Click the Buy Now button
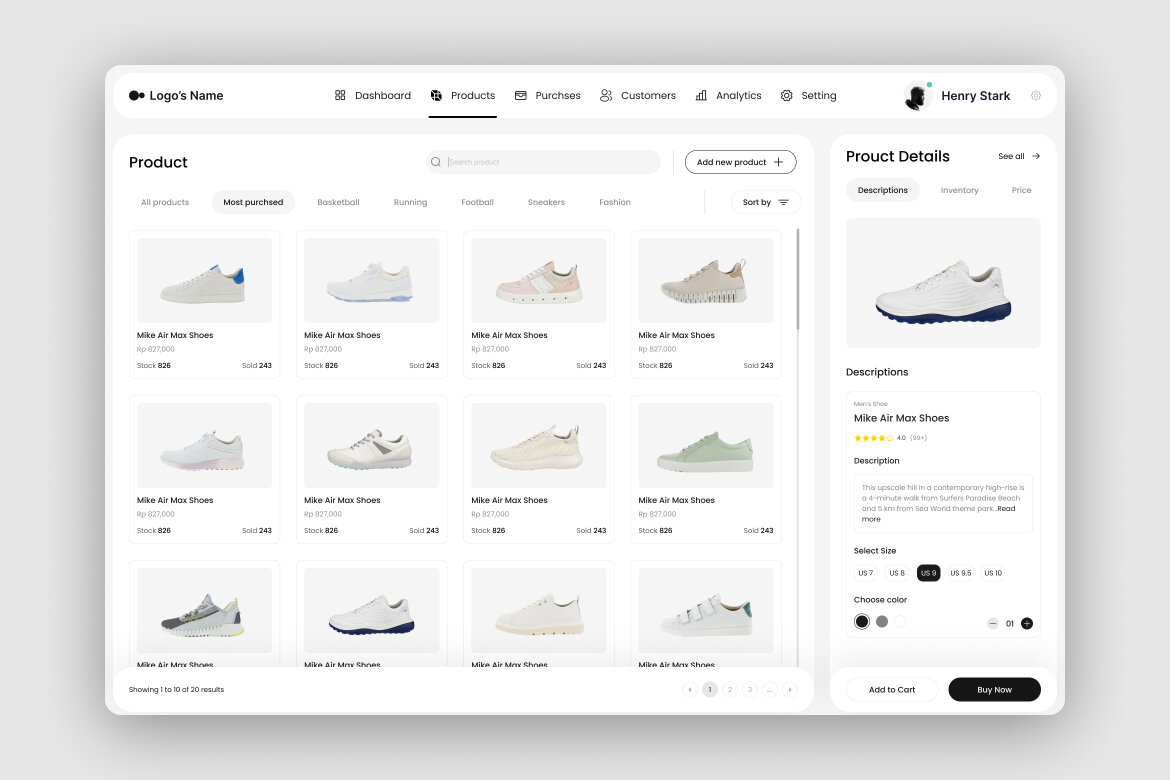Viewport: 1170px width, 780px height. coord(994,689)
